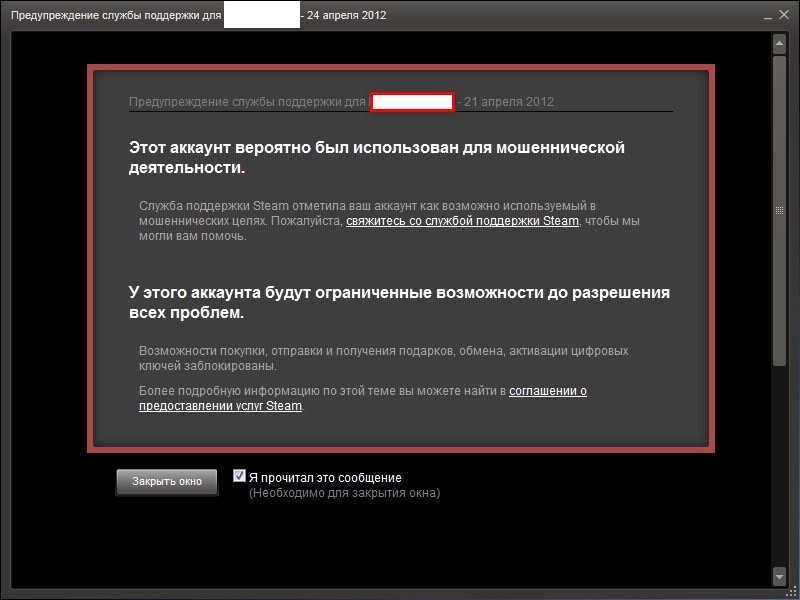
Task: Click the scrollbar up arrow
Action: pos(780,42)
